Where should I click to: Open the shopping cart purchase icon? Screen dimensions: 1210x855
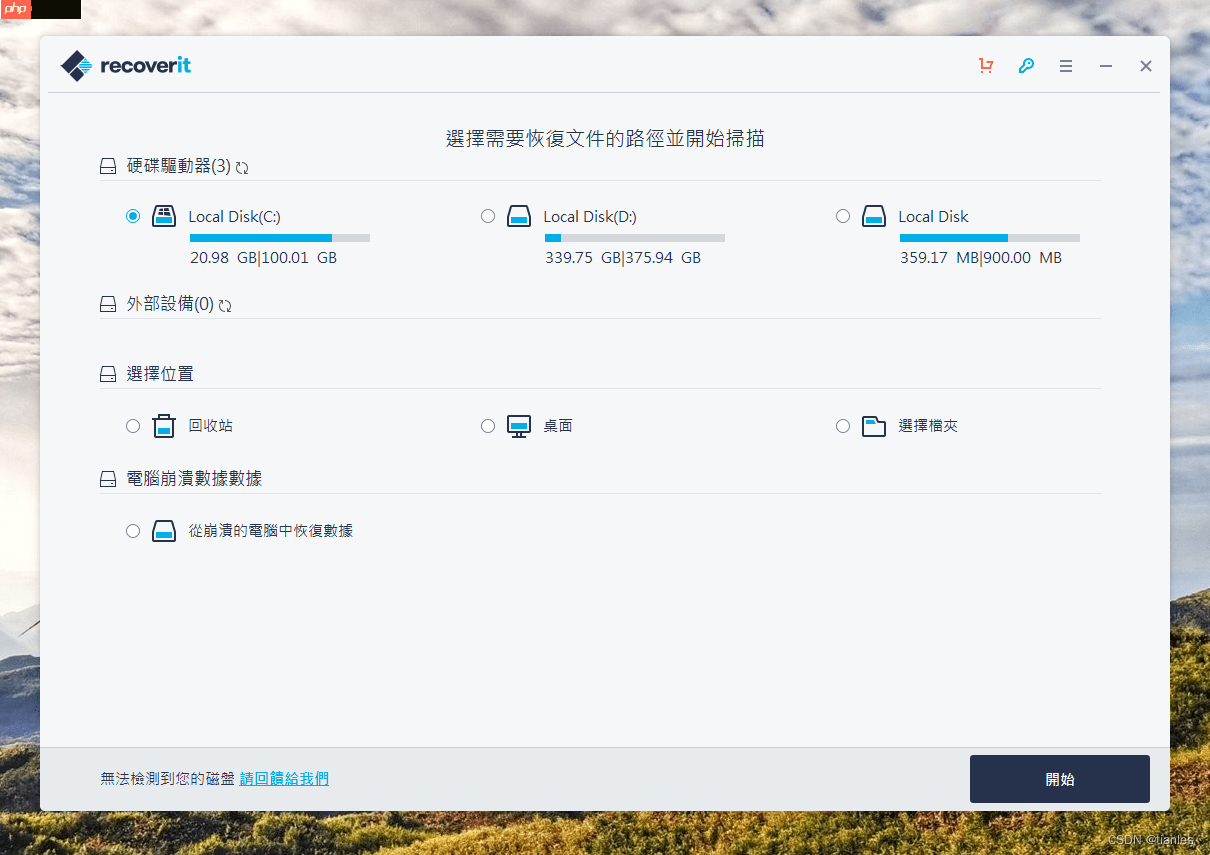(986, 65)
